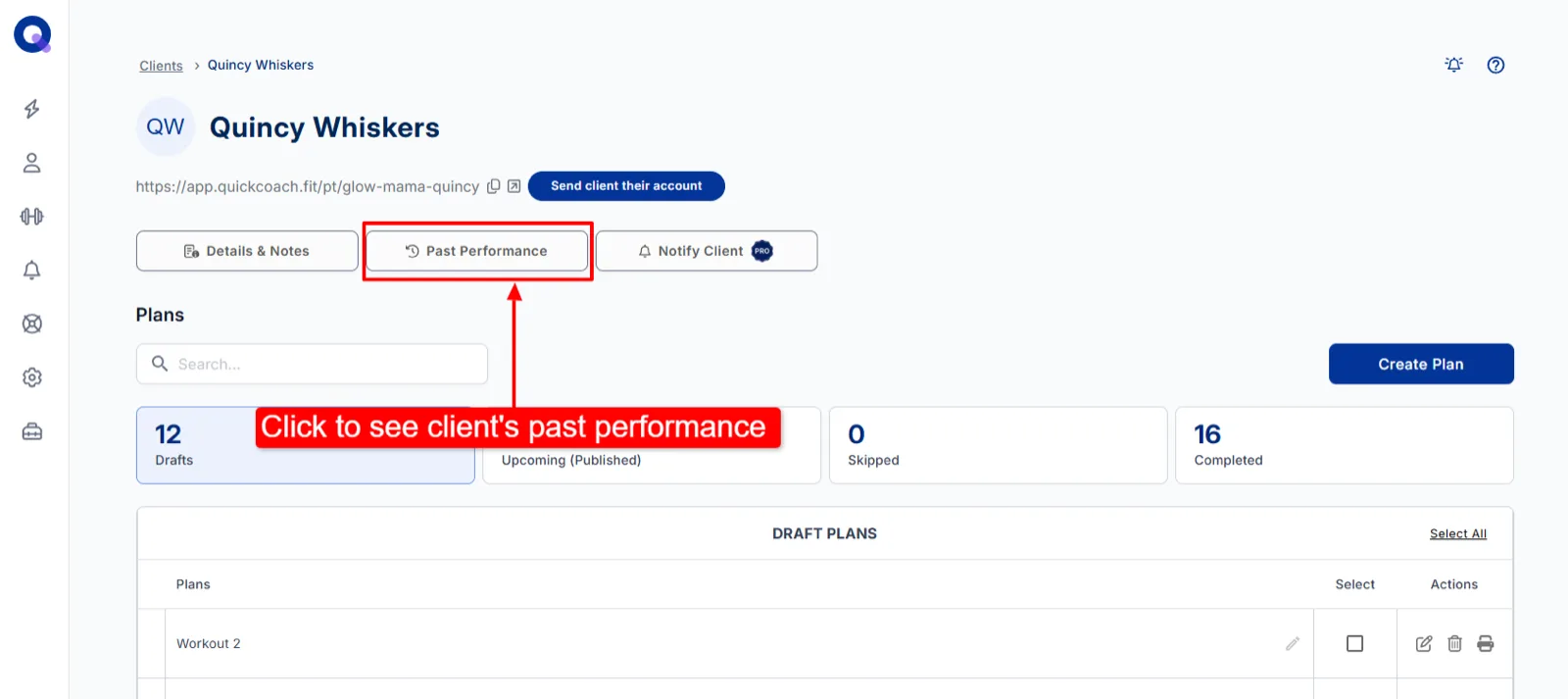This screenshot has width=1568, height=699.
Task: Click Select All link in Draft Plans
Action: coord(1458,534)
